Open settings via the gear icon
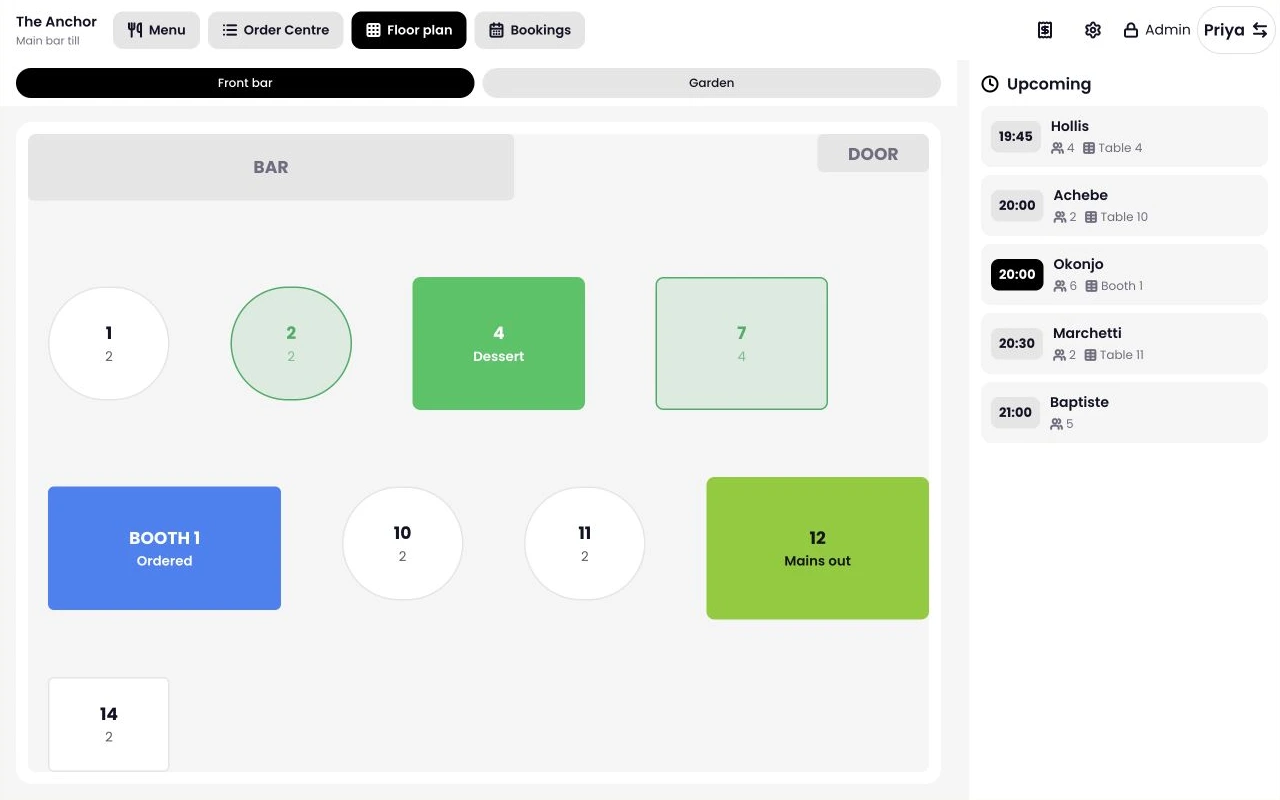This screenshot has height=800, width=1280. [1093, 30]
